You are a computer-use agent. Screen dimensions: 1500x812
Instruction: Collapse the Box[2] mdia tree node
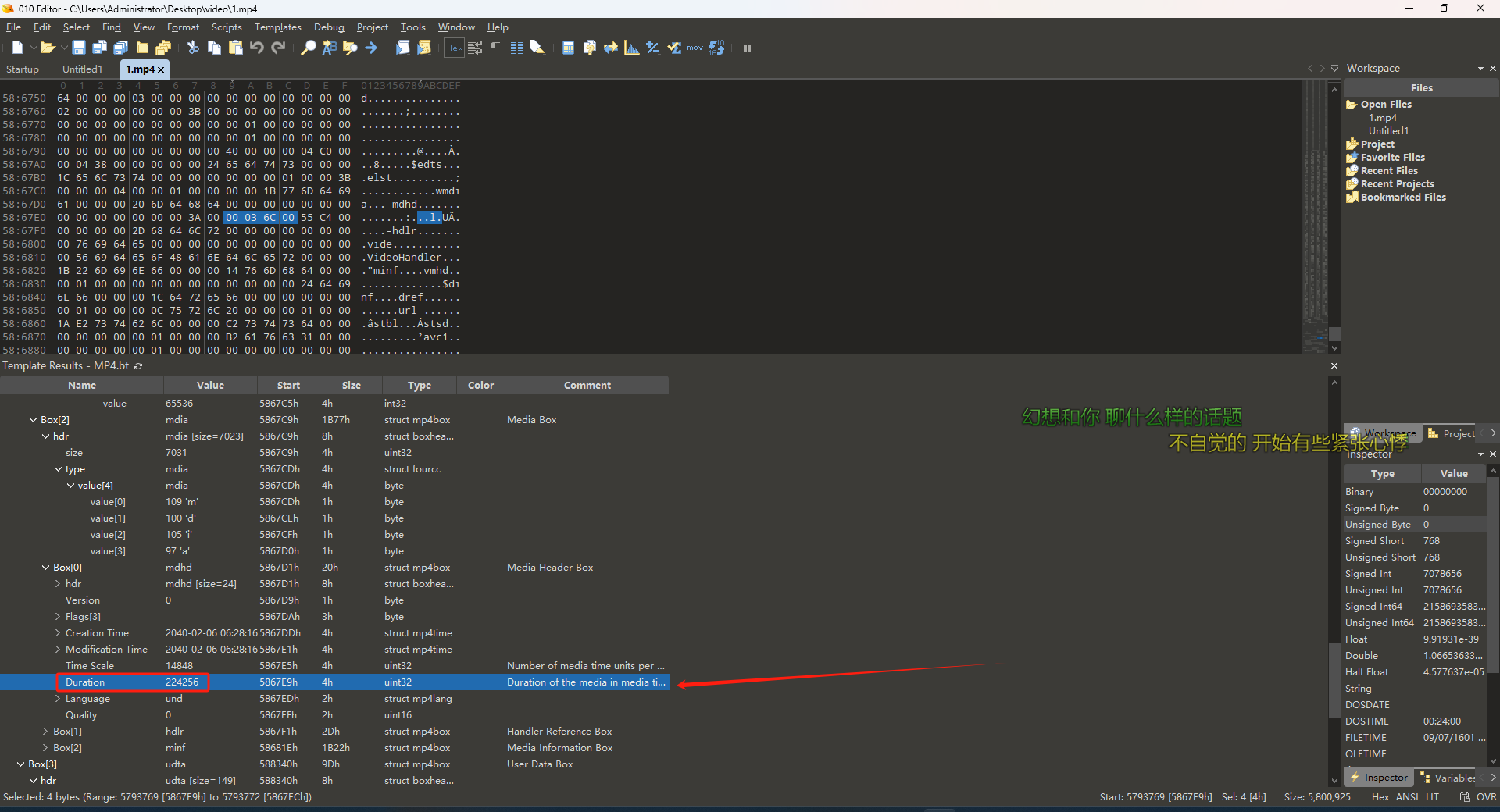[33, 420]
